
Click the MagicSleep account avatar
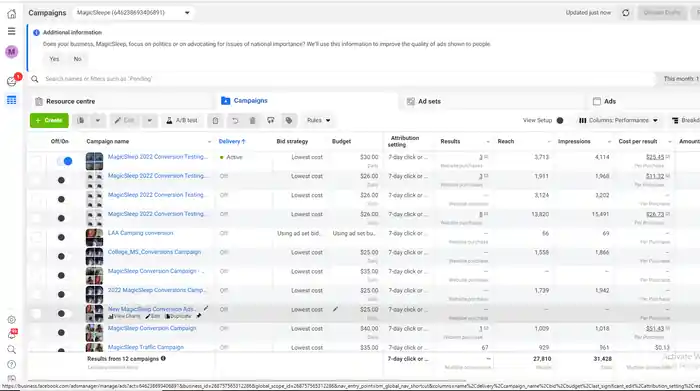[12, 52]
